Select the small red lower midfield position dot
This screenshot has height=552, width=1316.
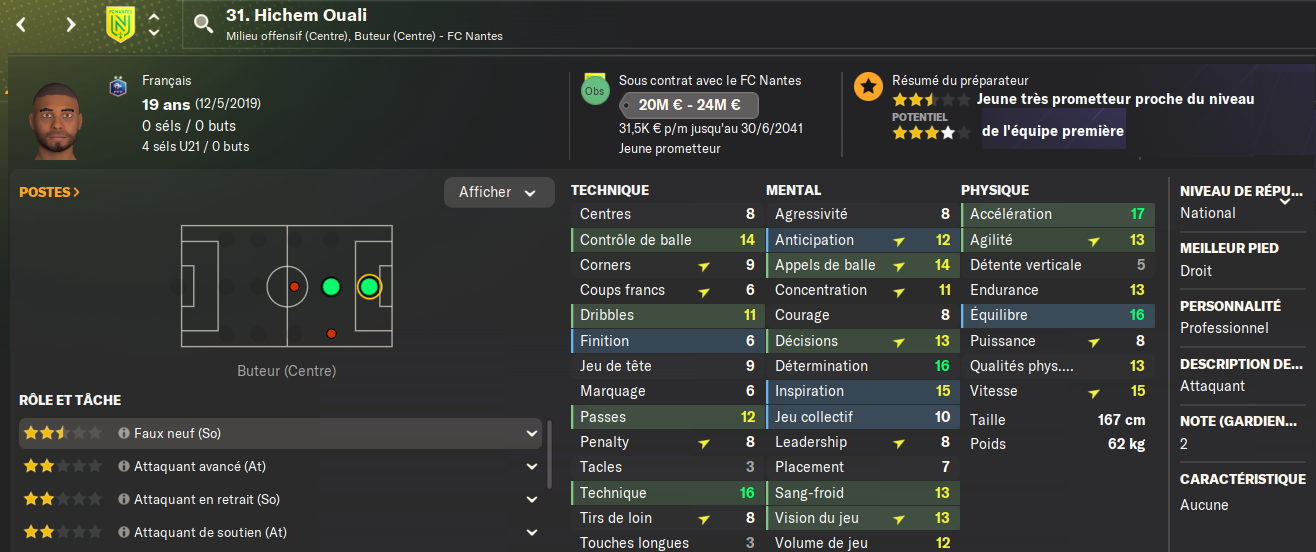(331, 333)
